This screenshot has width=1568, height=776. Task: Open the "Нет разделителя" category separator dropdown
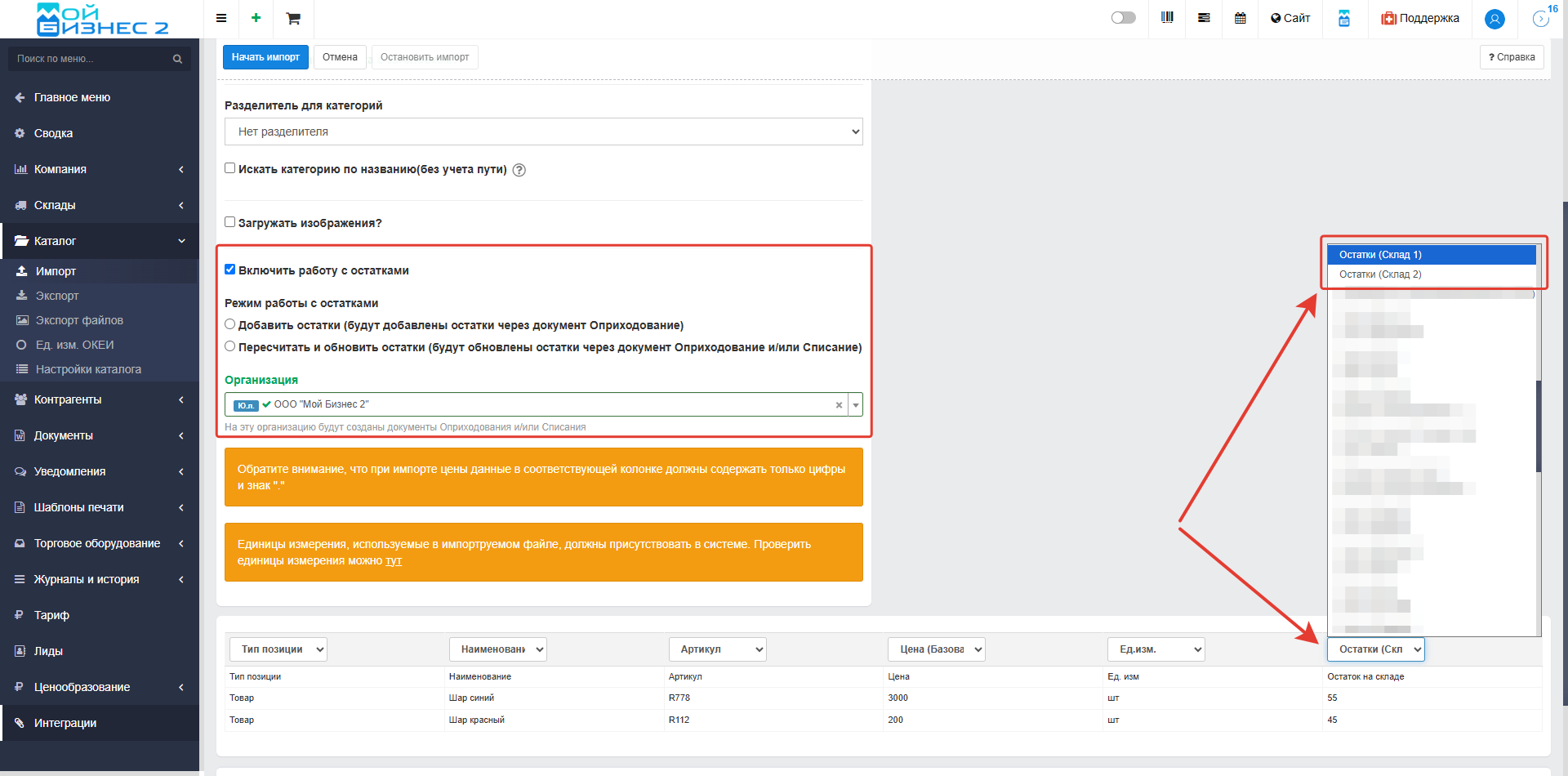tap(543, 132)
